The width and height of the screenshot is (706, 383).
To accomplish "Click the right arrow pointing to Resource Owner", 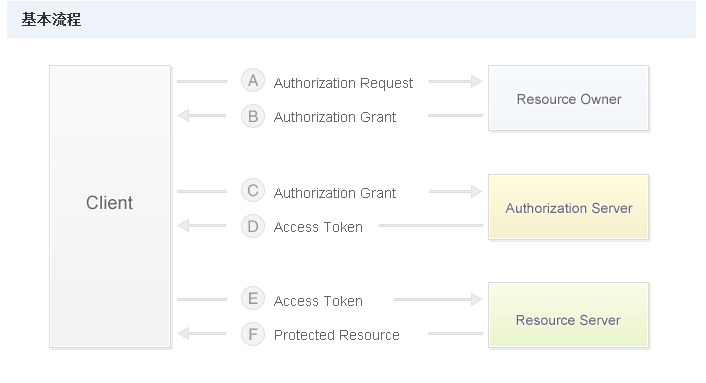I will tap(456, 81).
